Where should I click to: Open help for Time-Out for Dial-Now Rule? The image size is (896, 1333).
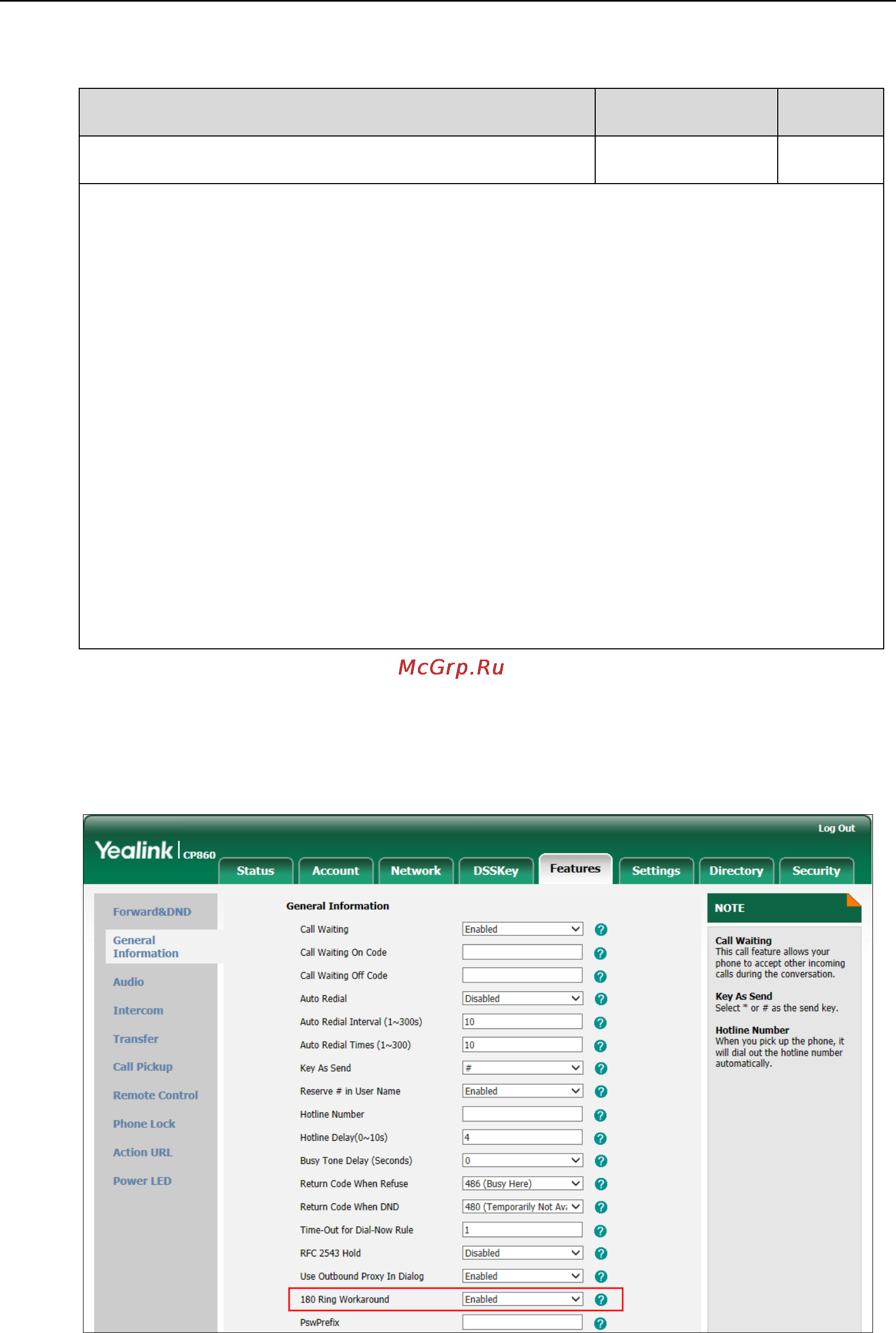click(x=601, y=1231)
